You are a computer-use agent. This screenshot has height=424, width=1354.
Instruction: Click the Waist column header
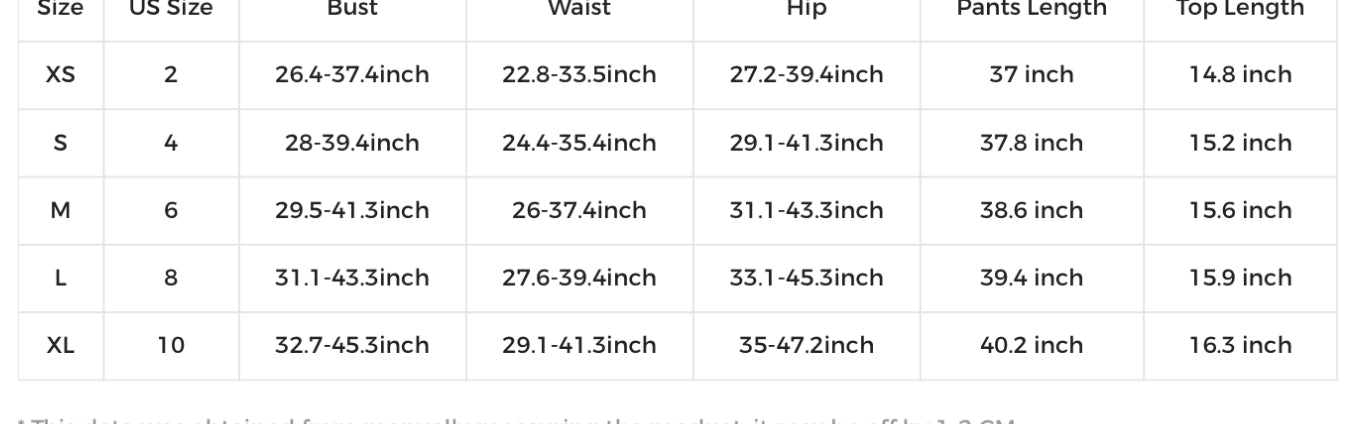579,10
